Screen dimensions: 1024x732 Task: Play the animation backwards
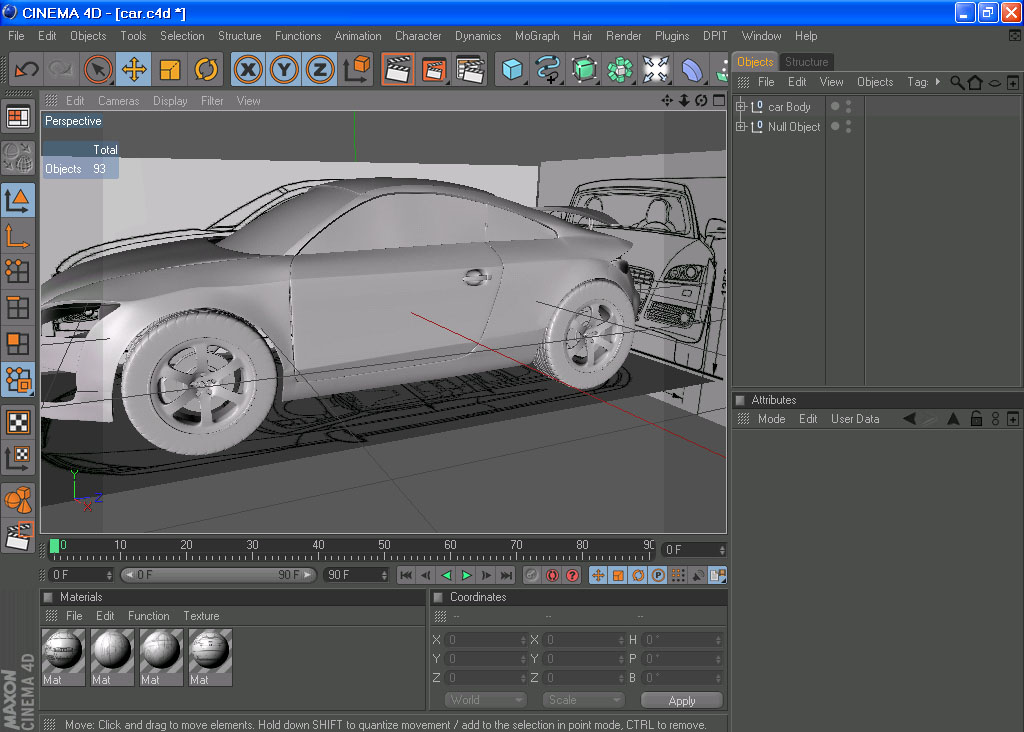click(447, 575)
